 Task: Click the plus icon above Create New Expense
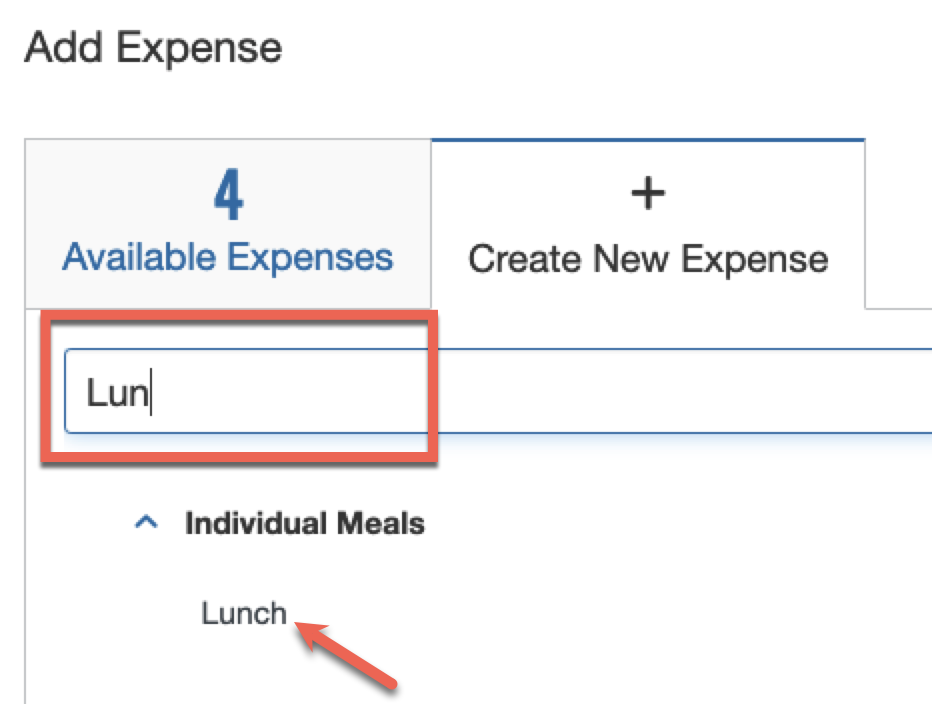coord(647,193)
